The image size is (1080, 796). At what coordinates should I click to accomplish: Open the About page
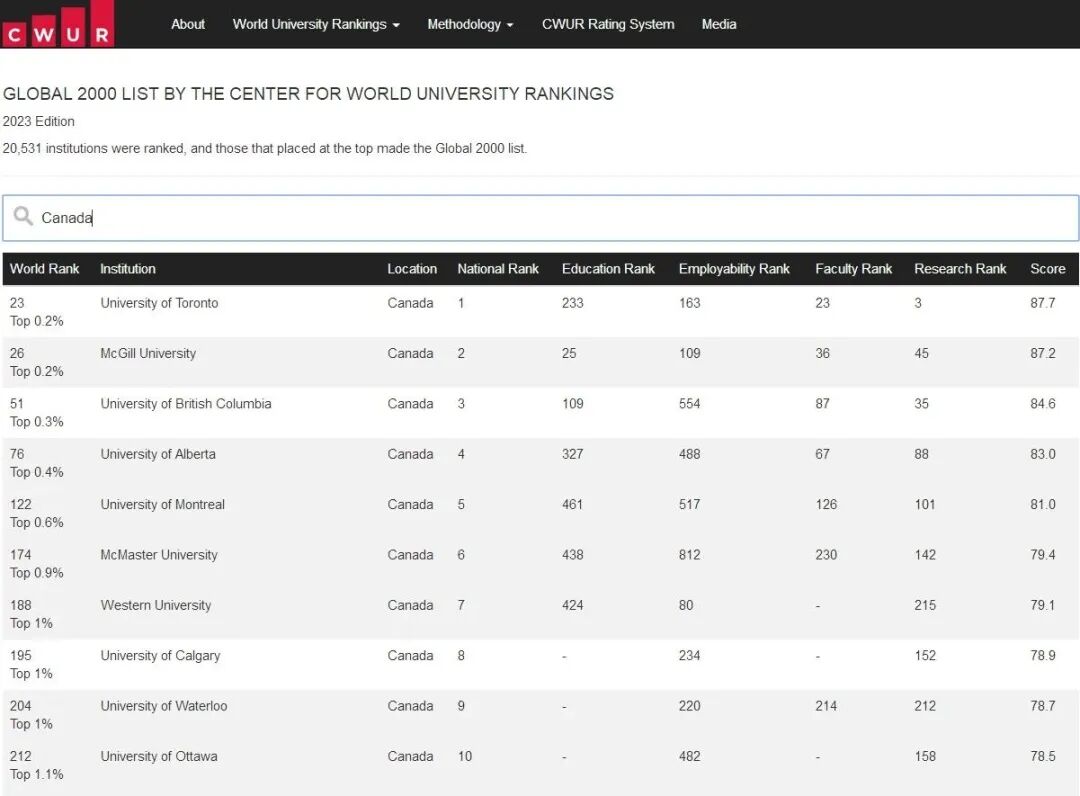(187, 24)
